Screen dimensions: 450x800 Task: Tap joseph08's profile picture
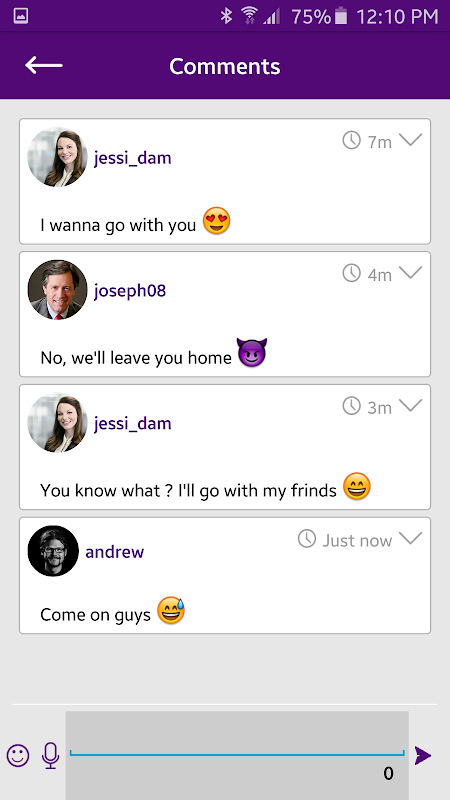(57, 290)
